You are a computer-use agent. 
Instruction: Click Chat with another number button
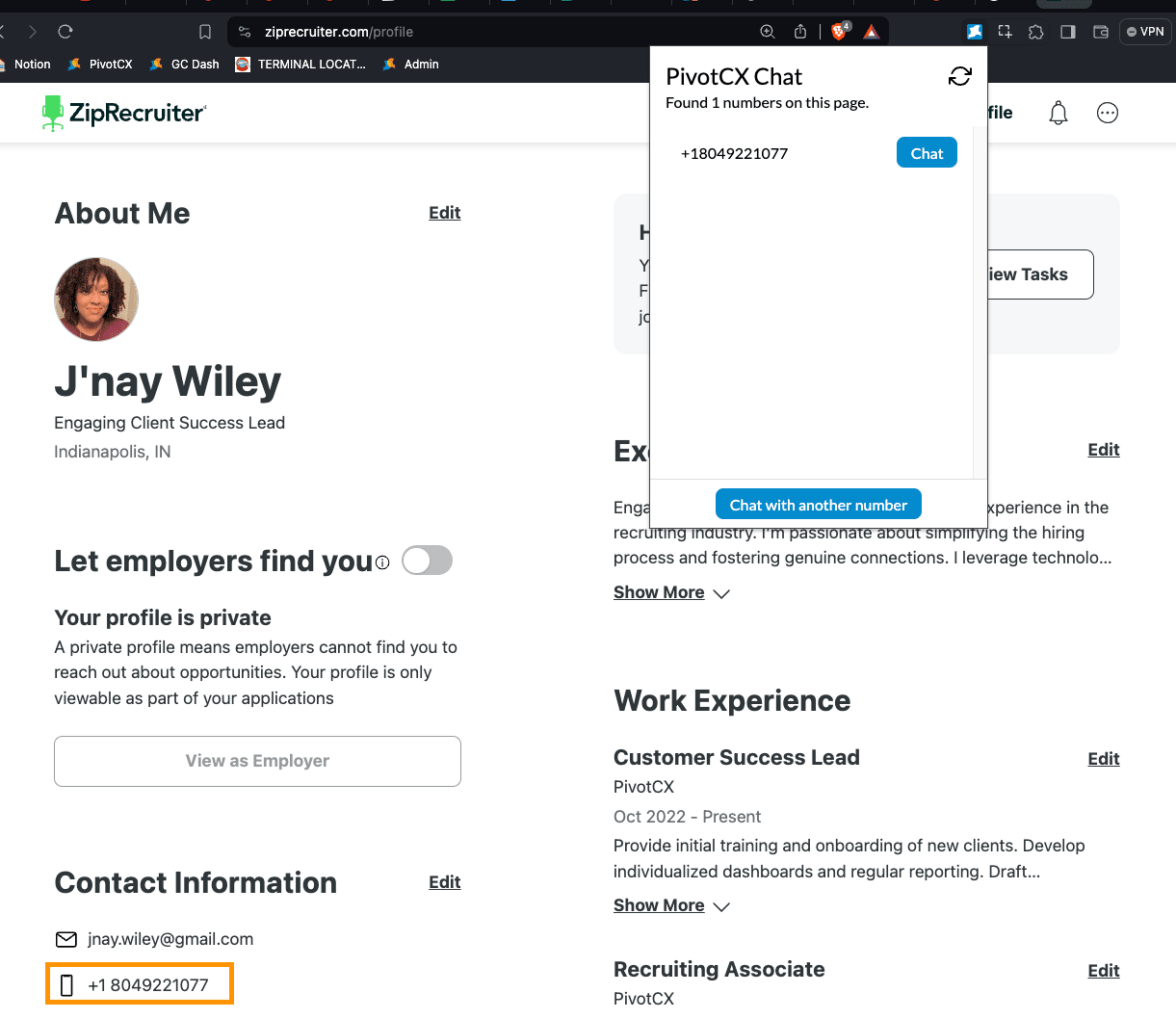818,505
